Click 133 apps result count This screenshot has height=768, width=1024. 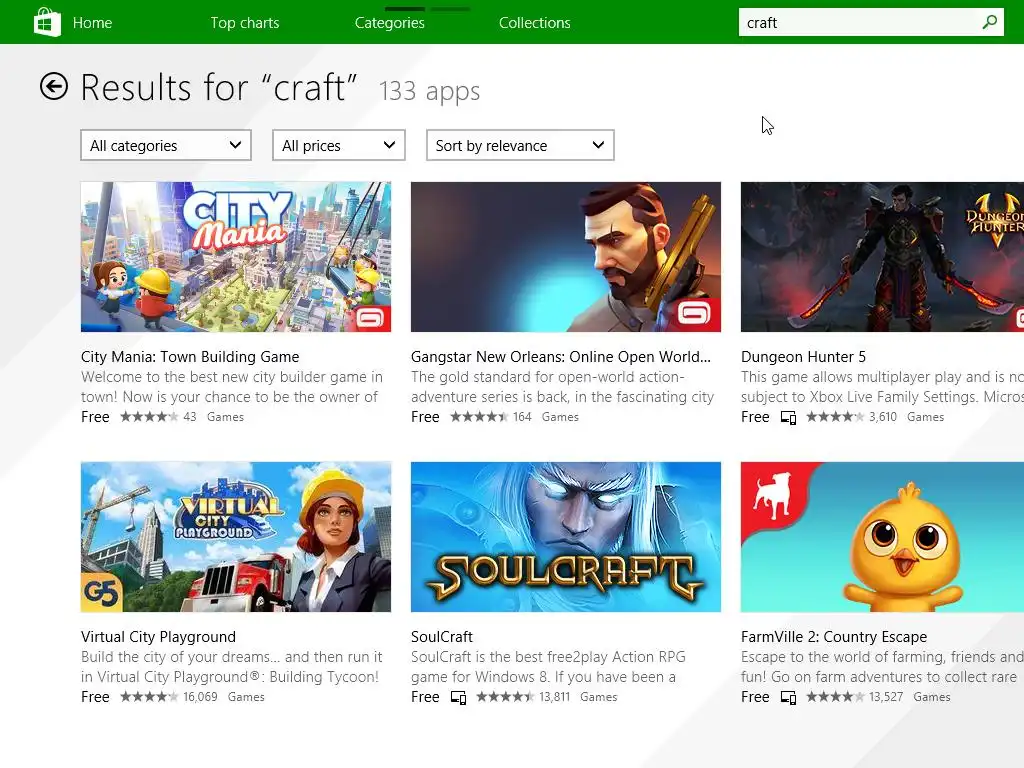pyautogui.click(x=430, y=91)
